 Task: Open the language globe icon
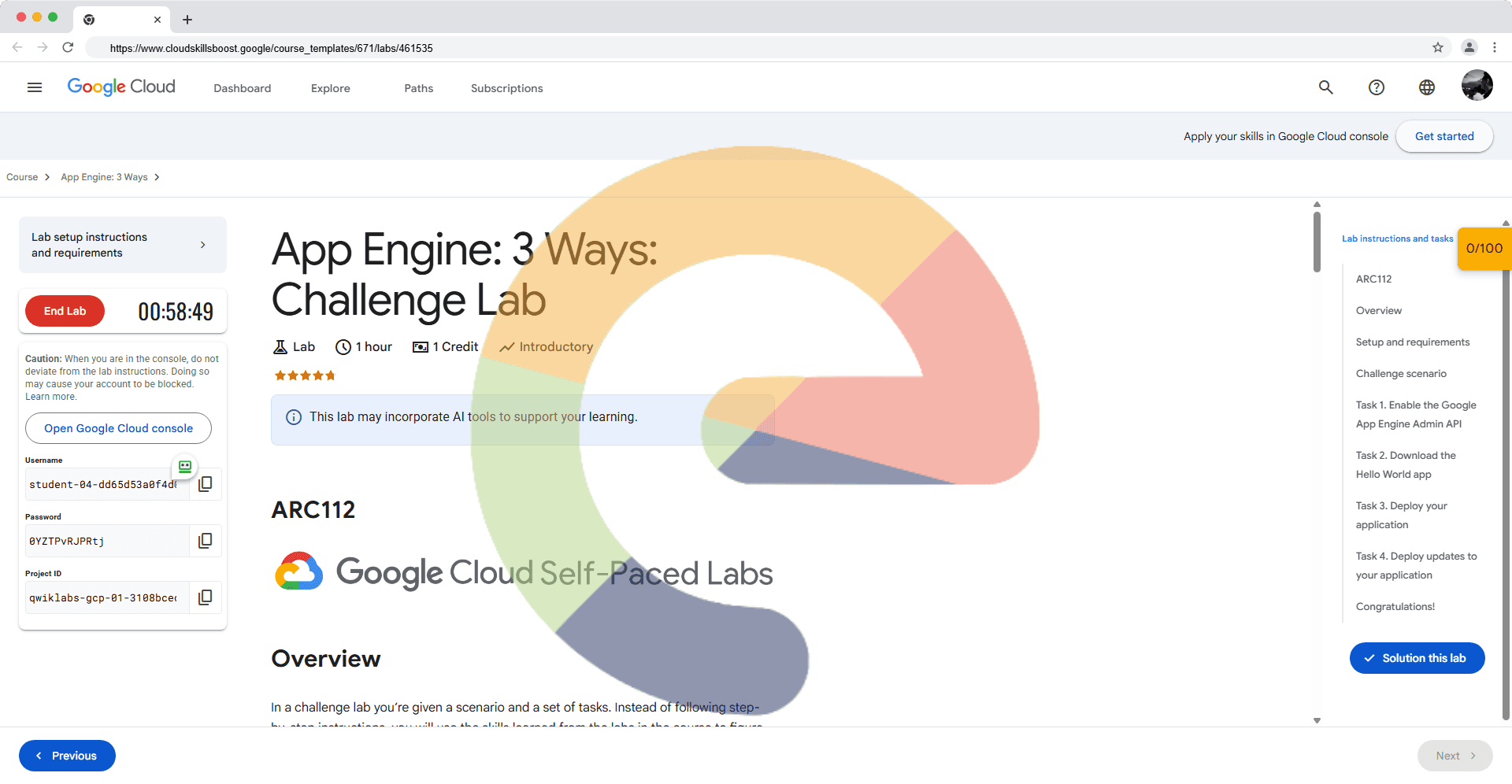click(1427, 87)
